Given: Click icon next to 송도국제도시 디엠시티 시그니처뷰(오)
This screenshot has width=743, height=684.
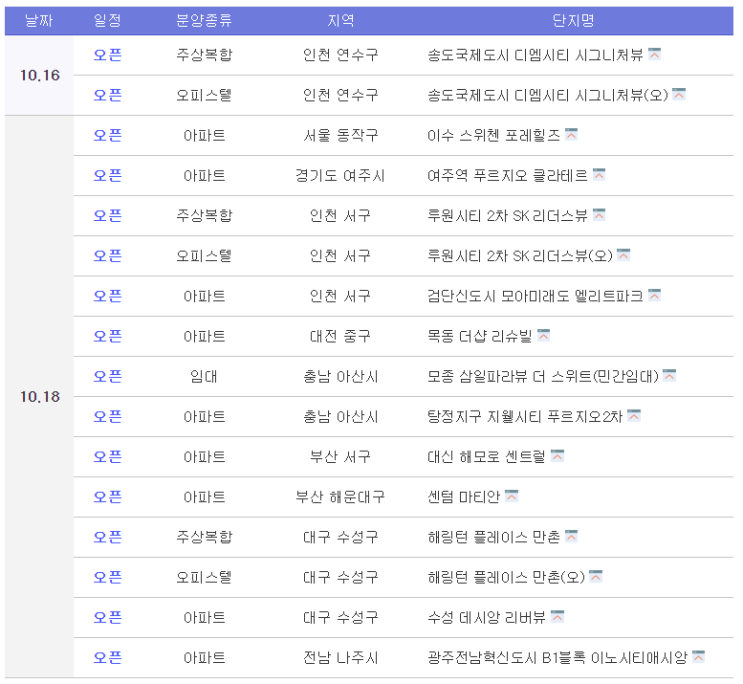Looking at the screenshot, I should [x=679, y=94].
